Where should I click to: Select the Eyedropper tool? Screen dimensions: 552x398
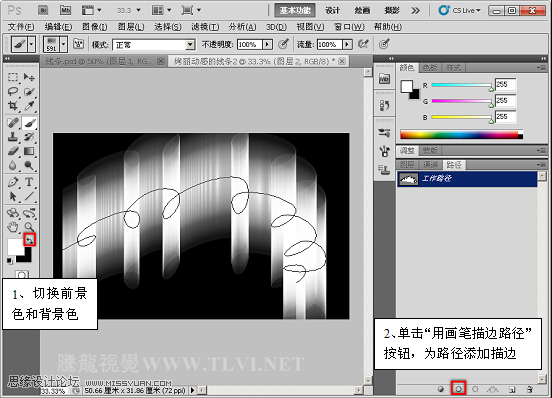coord(29,106)
